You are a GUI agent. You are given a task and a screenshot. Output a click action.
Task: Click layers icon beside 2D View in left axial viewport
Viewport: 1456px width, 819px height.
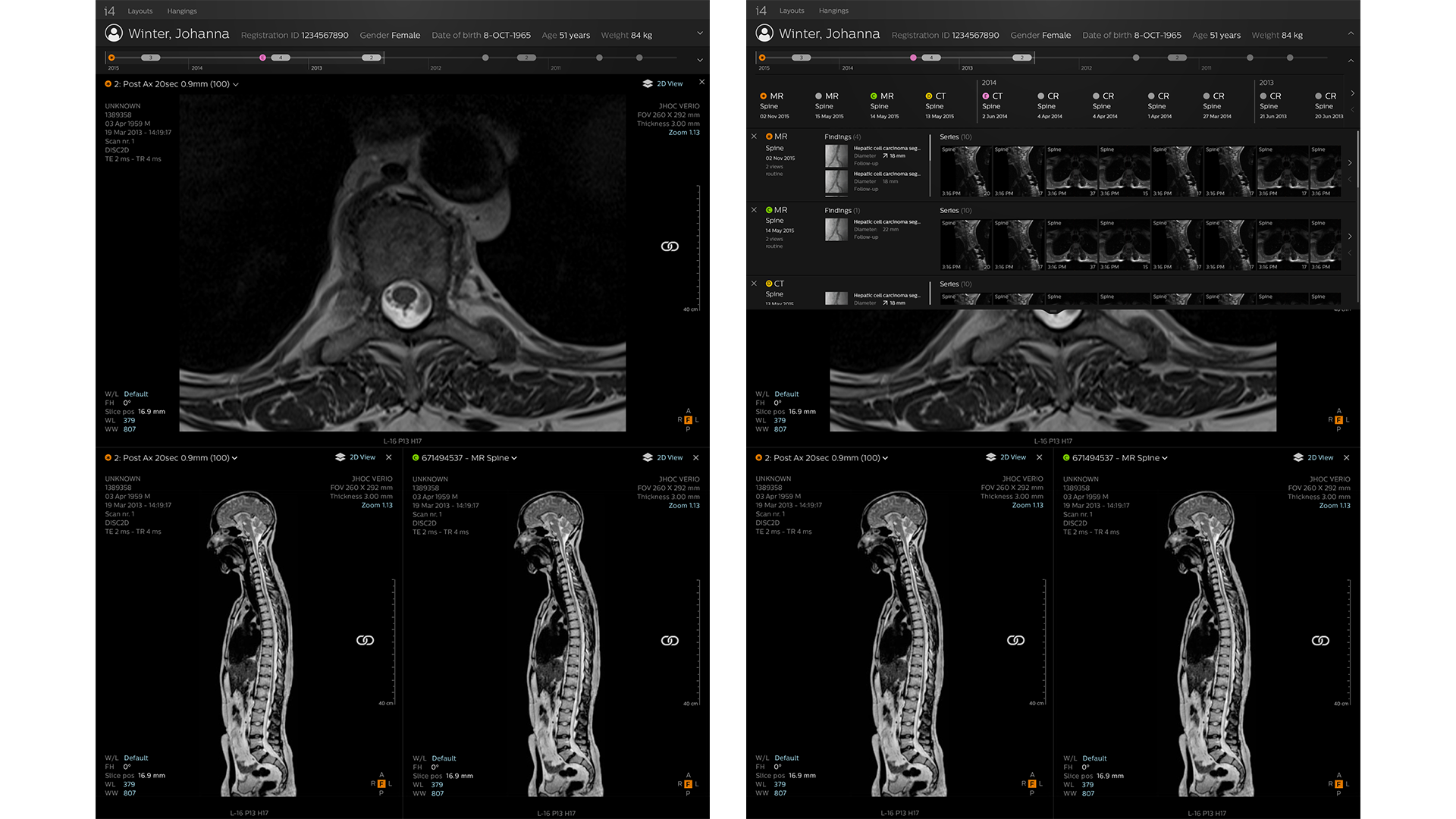648,83
